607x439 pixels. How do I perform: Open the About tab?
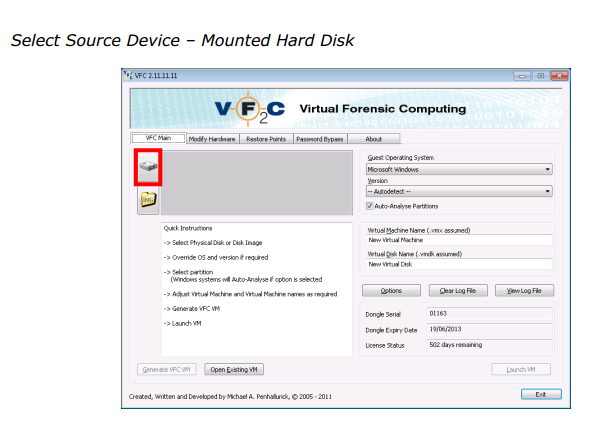point(374,139)
